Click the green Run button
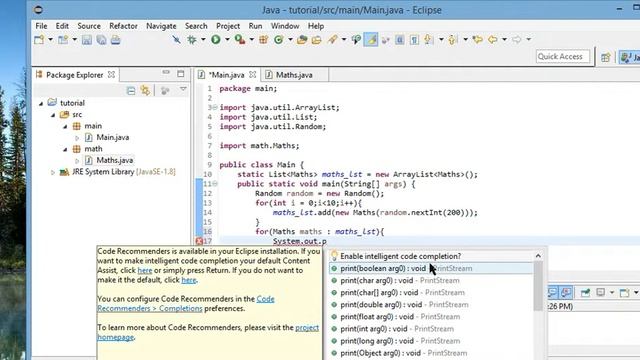Image resolution: width=640 pixels, height=360 pixels. tap(216, 40)
